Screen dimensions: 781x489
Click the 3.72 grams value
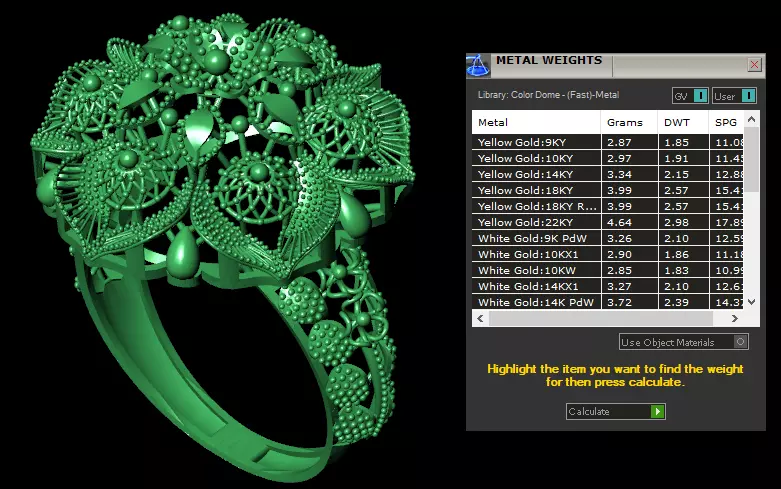click(619, 302)
